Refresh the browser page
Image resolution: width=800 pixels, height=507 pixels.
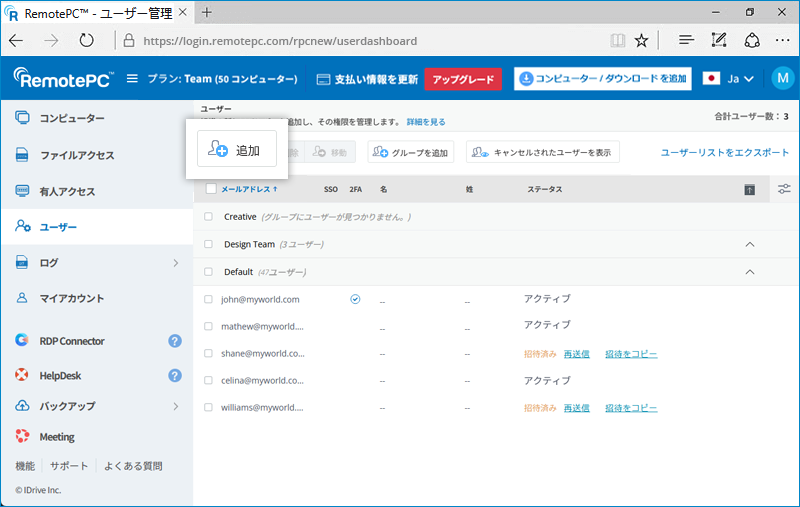point(86,40)
